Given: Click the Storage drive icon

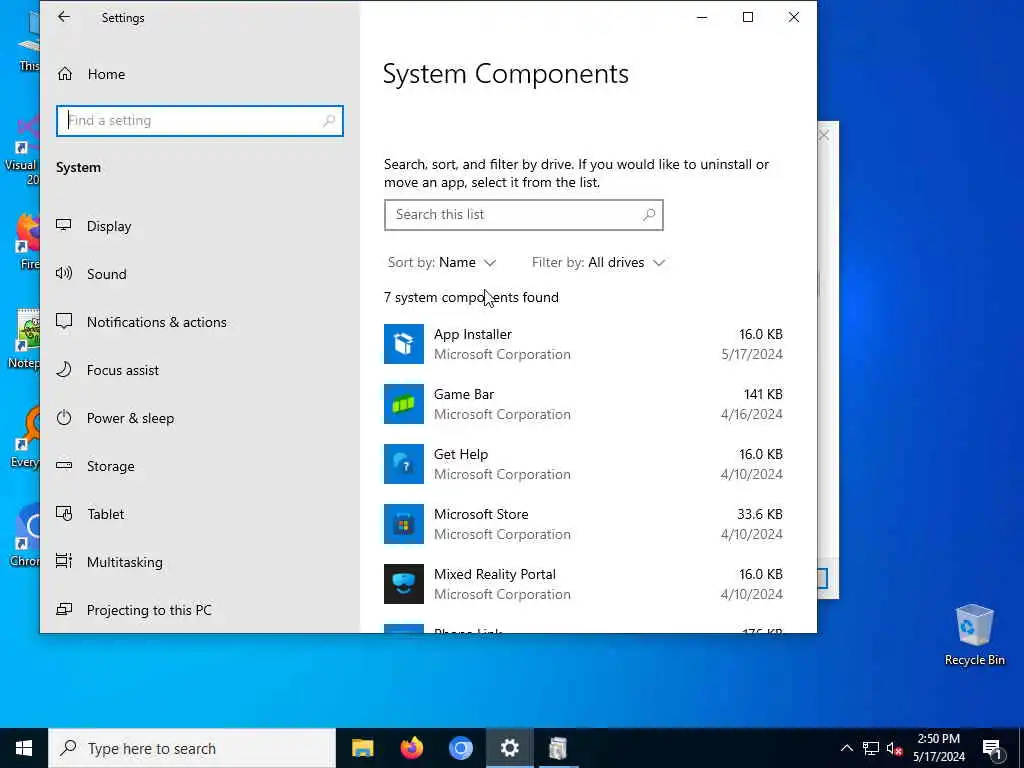Looking at the screenshot, I should [64, 466].
